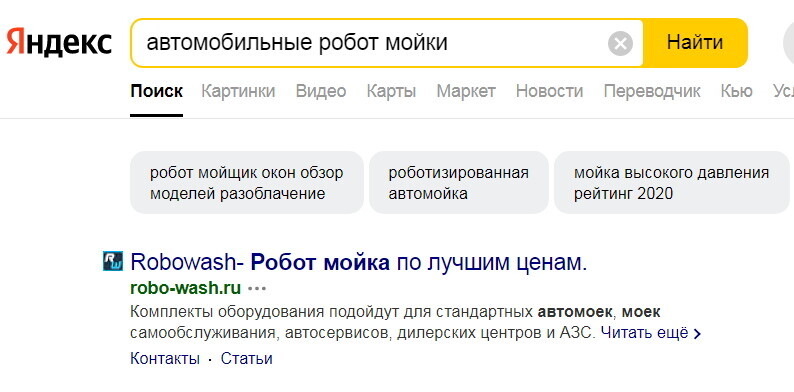Go to the Новости tab

[549, 91]
